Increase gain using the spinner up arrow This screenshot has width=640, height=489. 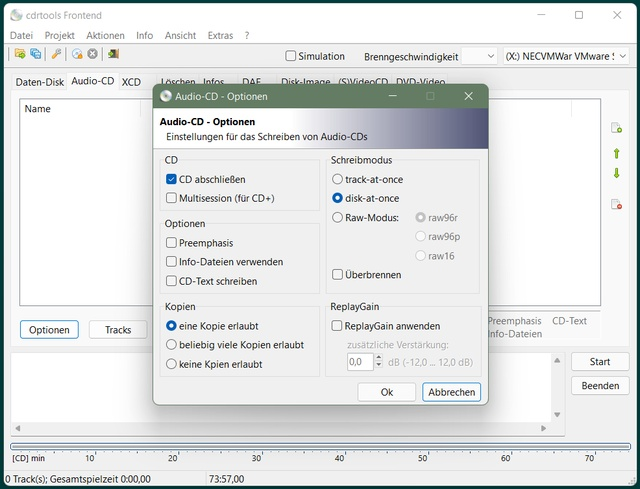click(379, 357)
